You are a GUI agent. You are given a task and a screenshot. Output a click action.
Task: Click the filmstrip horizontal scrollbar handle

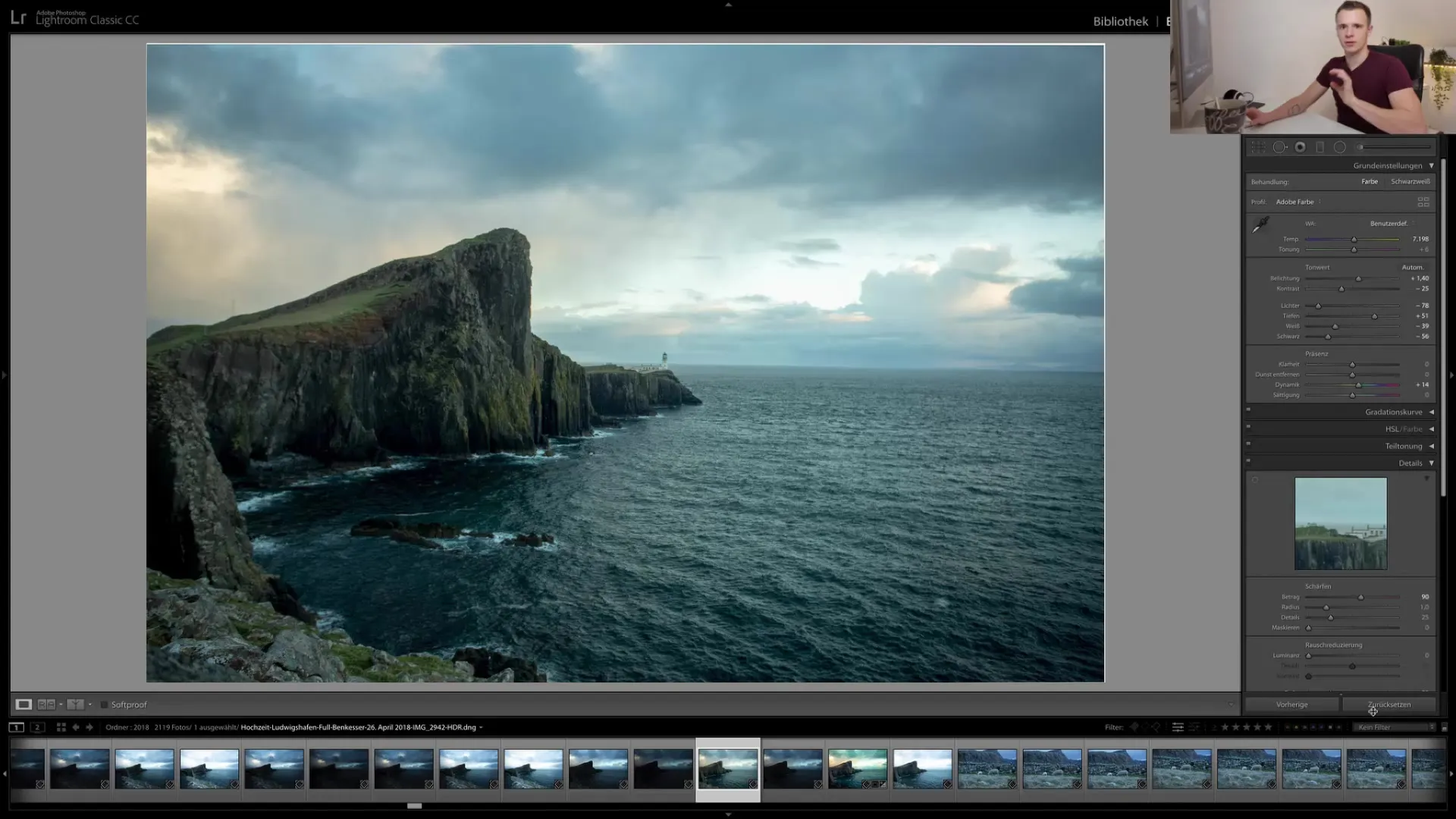click(414, 806)
